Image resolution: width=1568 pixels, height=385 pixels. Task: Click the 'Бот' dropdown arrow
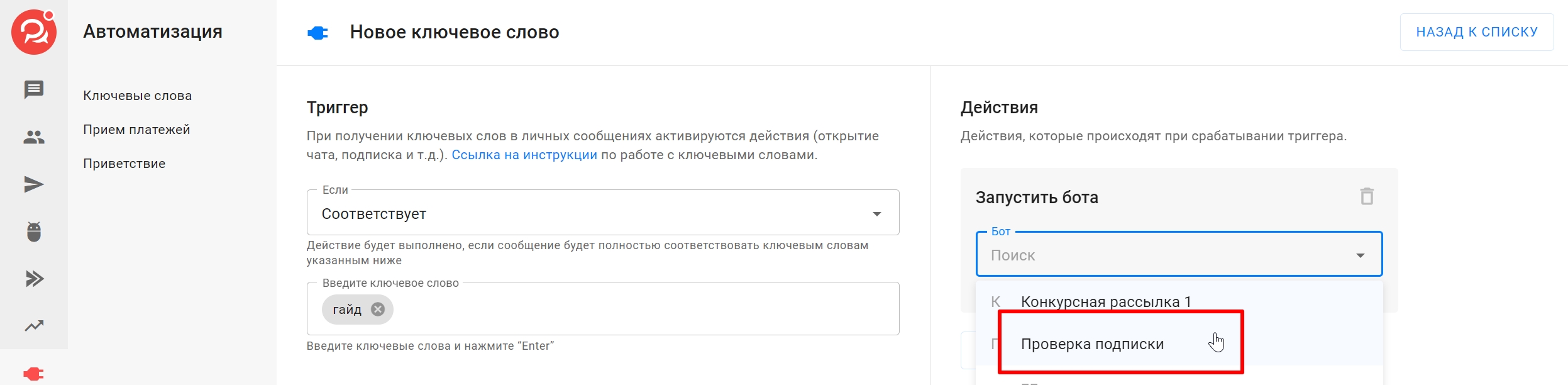1360,255
